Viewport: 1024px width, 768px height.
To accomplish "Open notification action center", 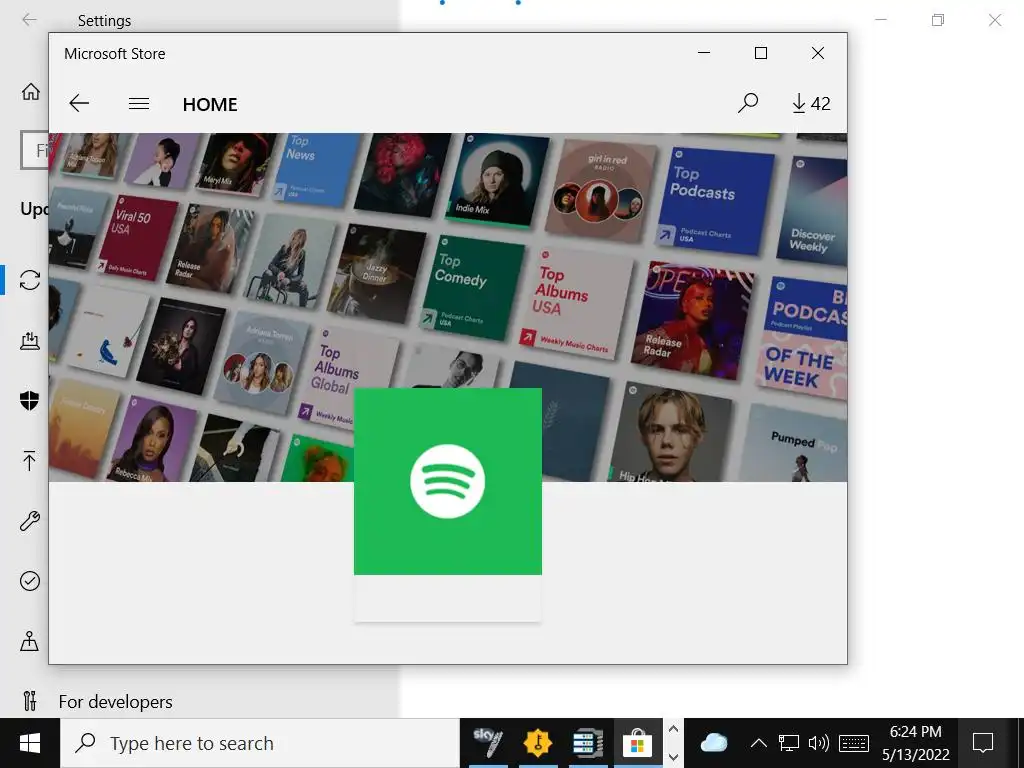I will tap(983, 743).
